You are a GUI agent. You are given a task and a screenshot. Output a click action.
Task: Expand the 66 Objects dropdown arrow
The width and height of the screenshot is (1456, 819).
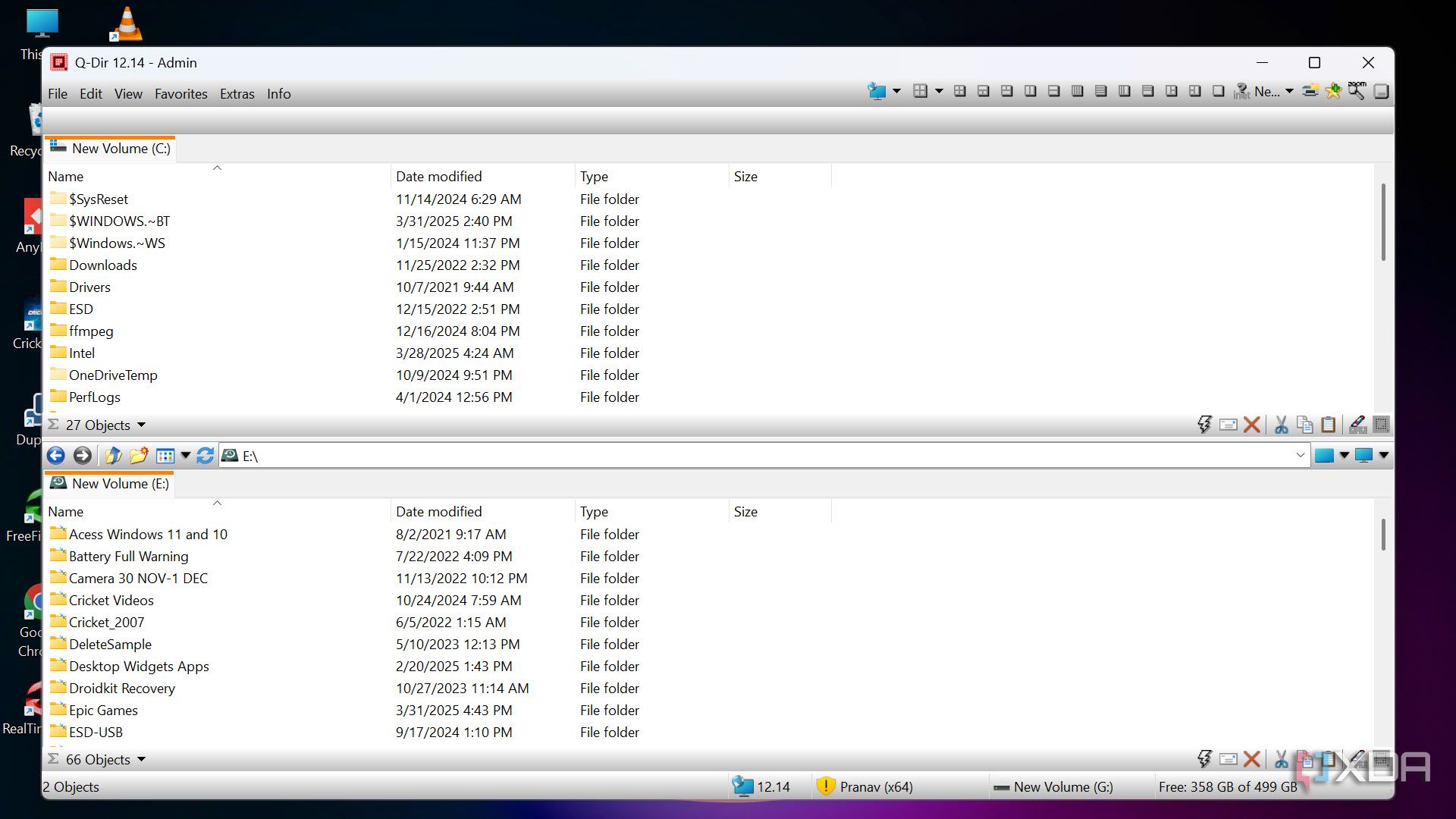point(141,760)
